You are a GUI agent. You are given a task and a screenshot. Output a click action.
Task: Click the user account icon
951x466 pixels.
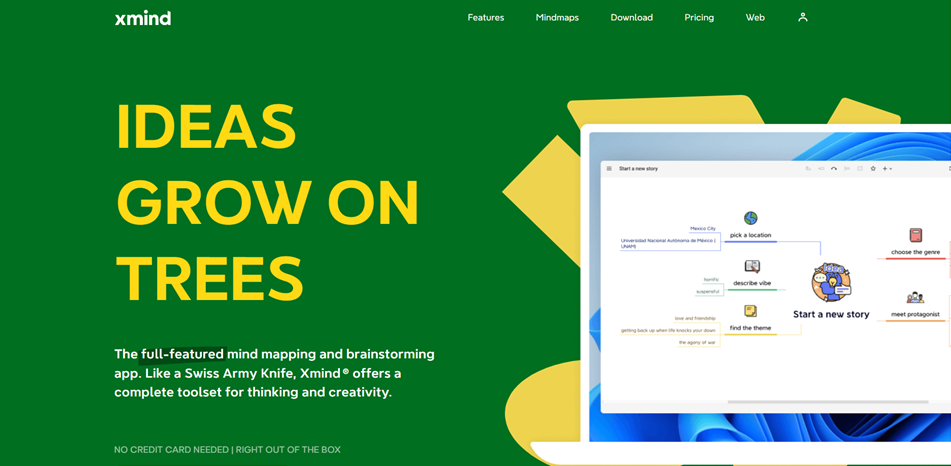[x=802, y=18]
